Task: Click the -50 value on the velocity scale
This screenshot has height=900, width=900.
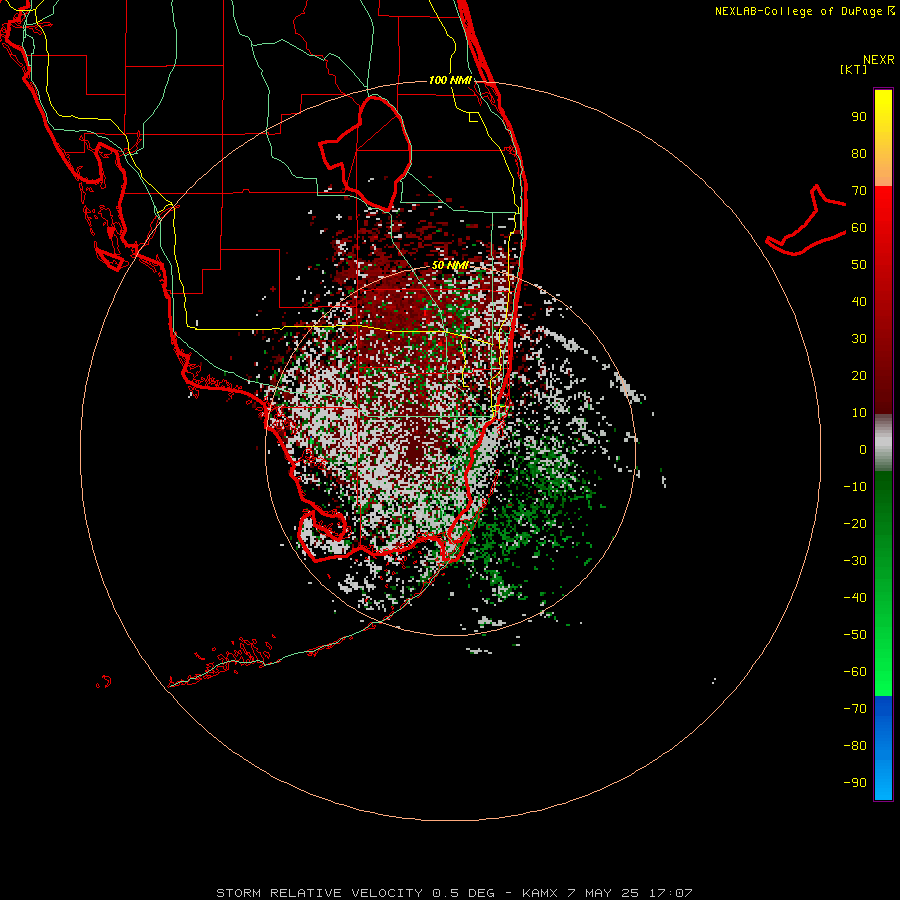Action: pyautogui.click(x=855, y=635)
